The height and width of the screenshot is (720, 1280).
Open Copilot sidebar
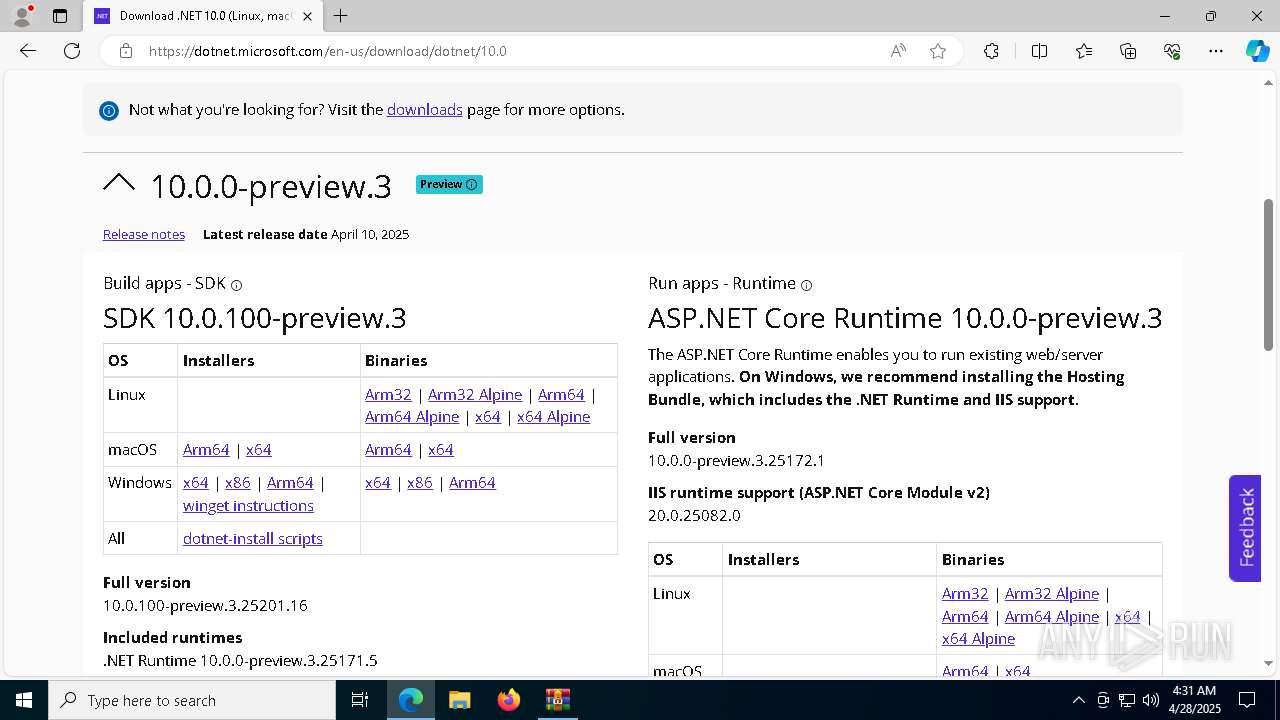[1257, 51]
